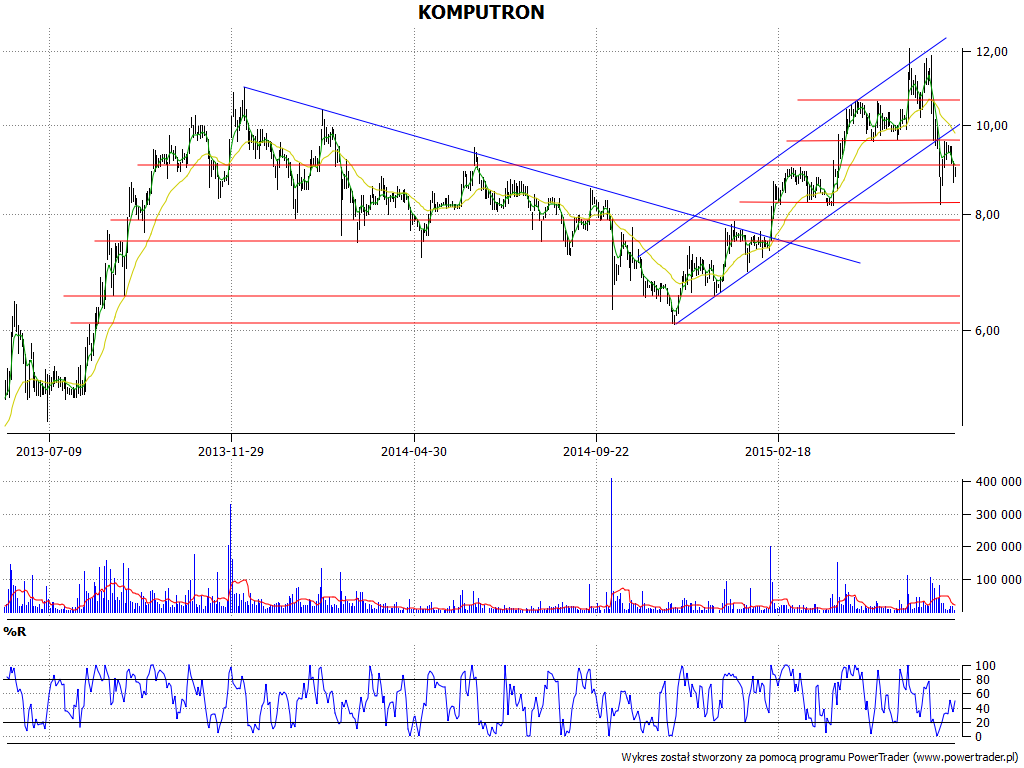Select the 20 label on the %R axis
This screenshot has height=768, width=1024.
(x=982, y=722)
